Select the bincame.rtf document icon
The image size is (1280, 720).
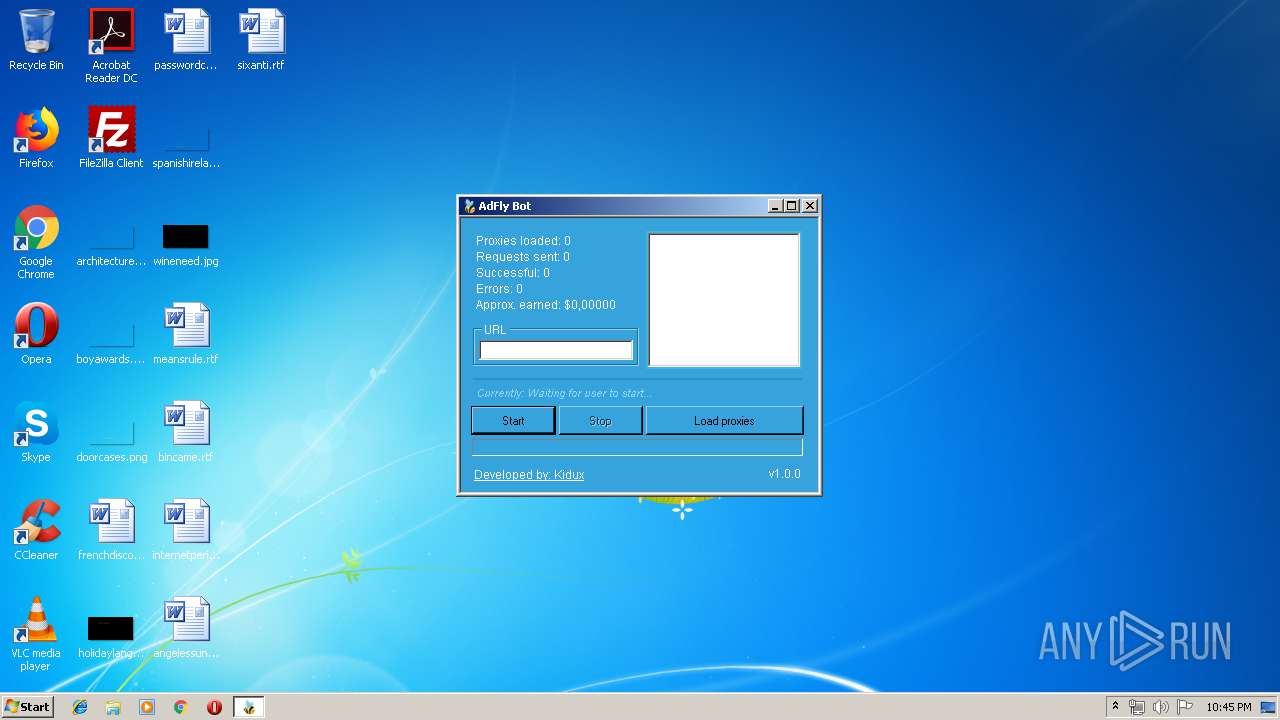tap(186, 432)
